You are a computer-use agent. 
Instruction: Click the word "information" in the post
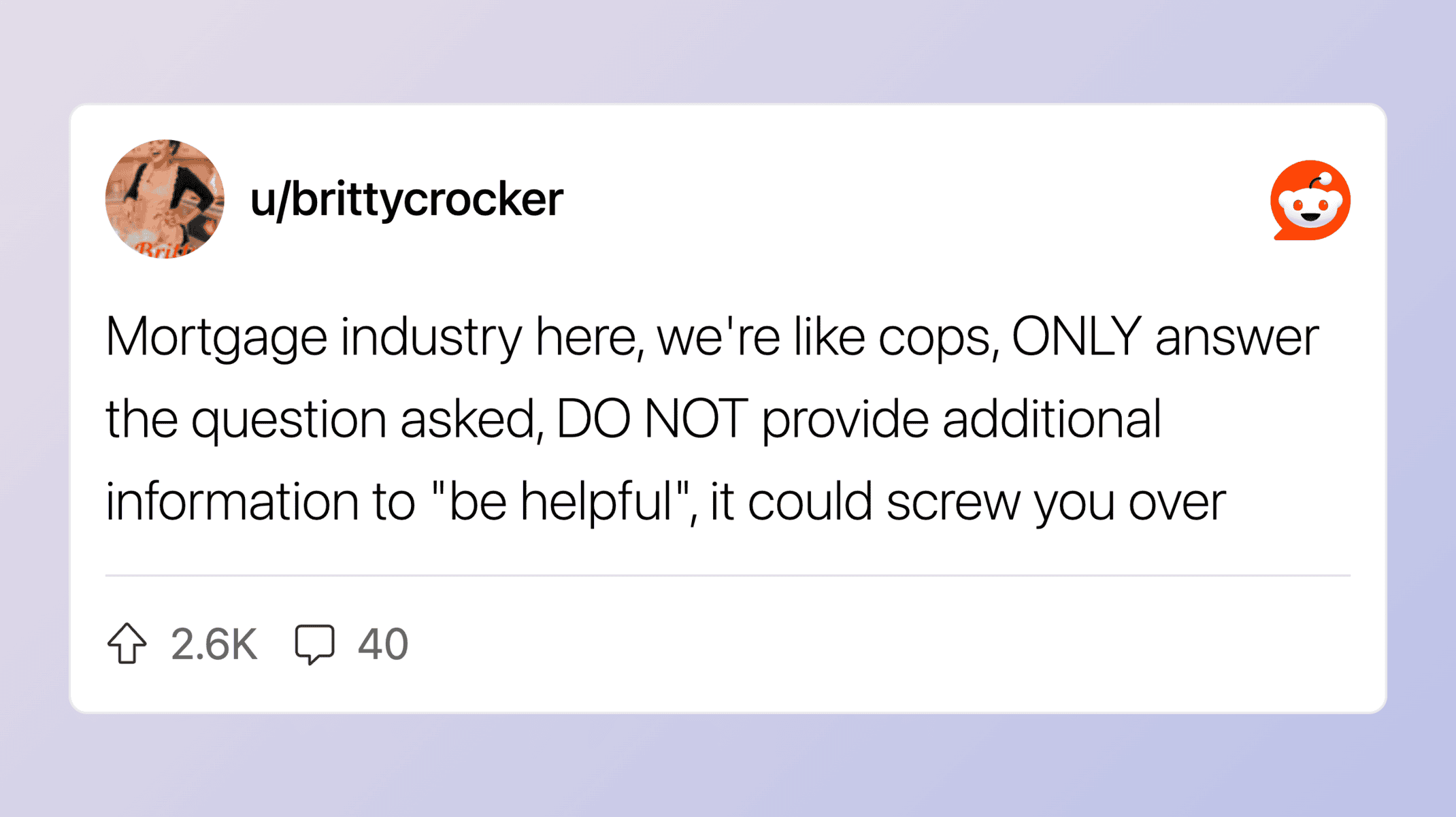(232, 501)
